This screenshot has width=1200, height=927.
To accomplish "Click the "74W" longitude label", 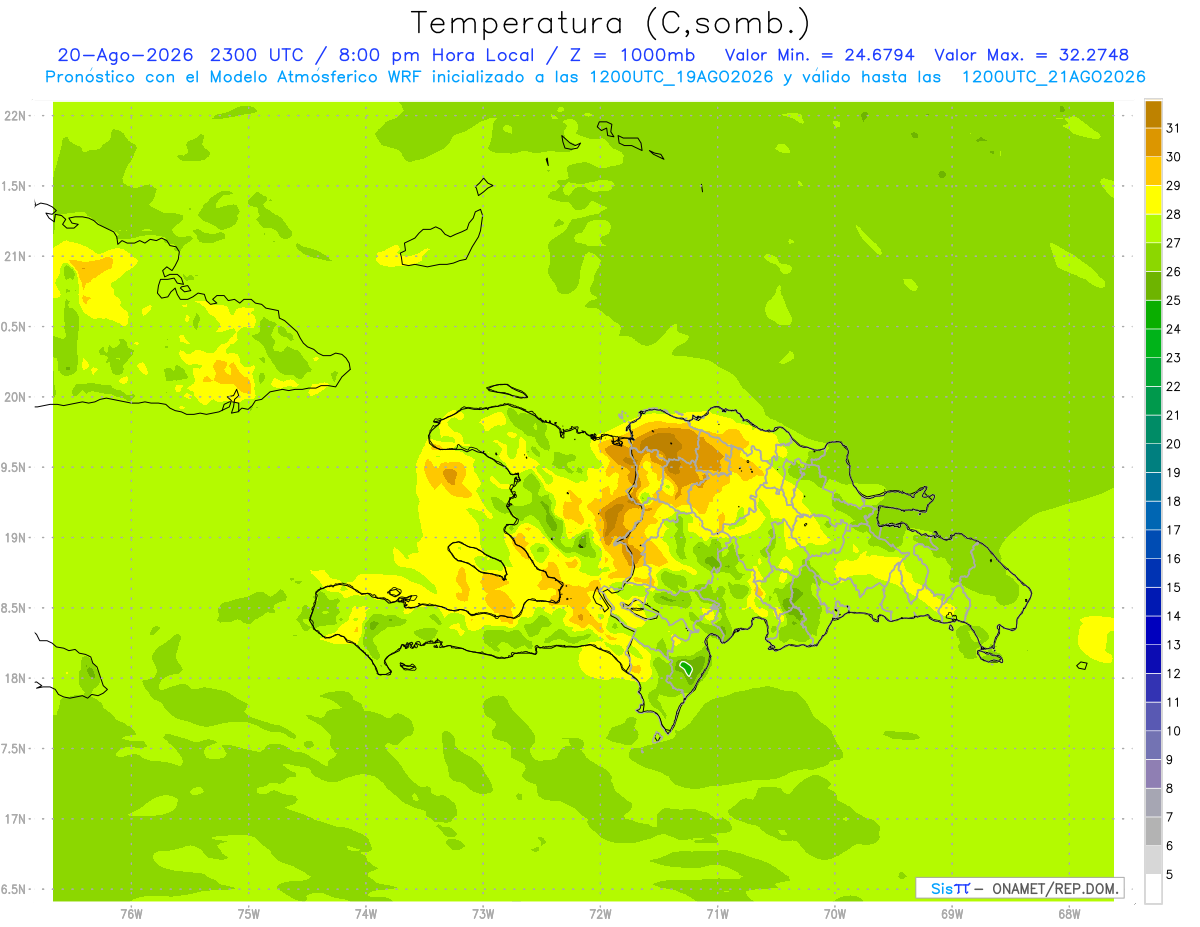I will tap(366, 913).
